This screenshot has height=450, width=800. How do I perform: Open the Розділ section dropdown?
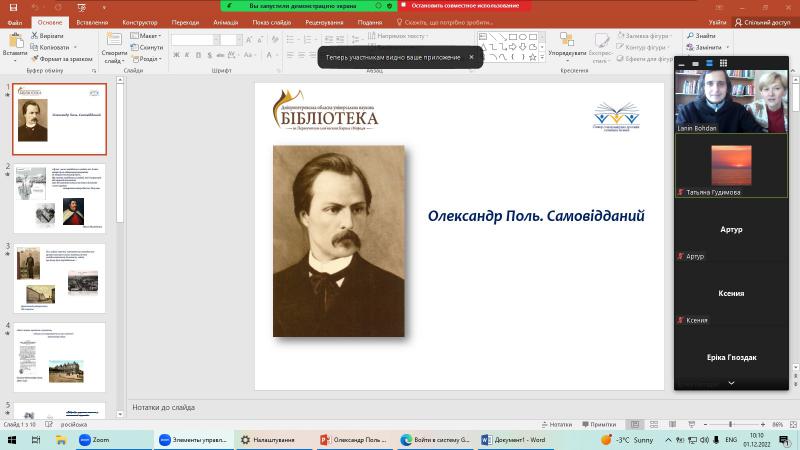click(x=146, y=59)
